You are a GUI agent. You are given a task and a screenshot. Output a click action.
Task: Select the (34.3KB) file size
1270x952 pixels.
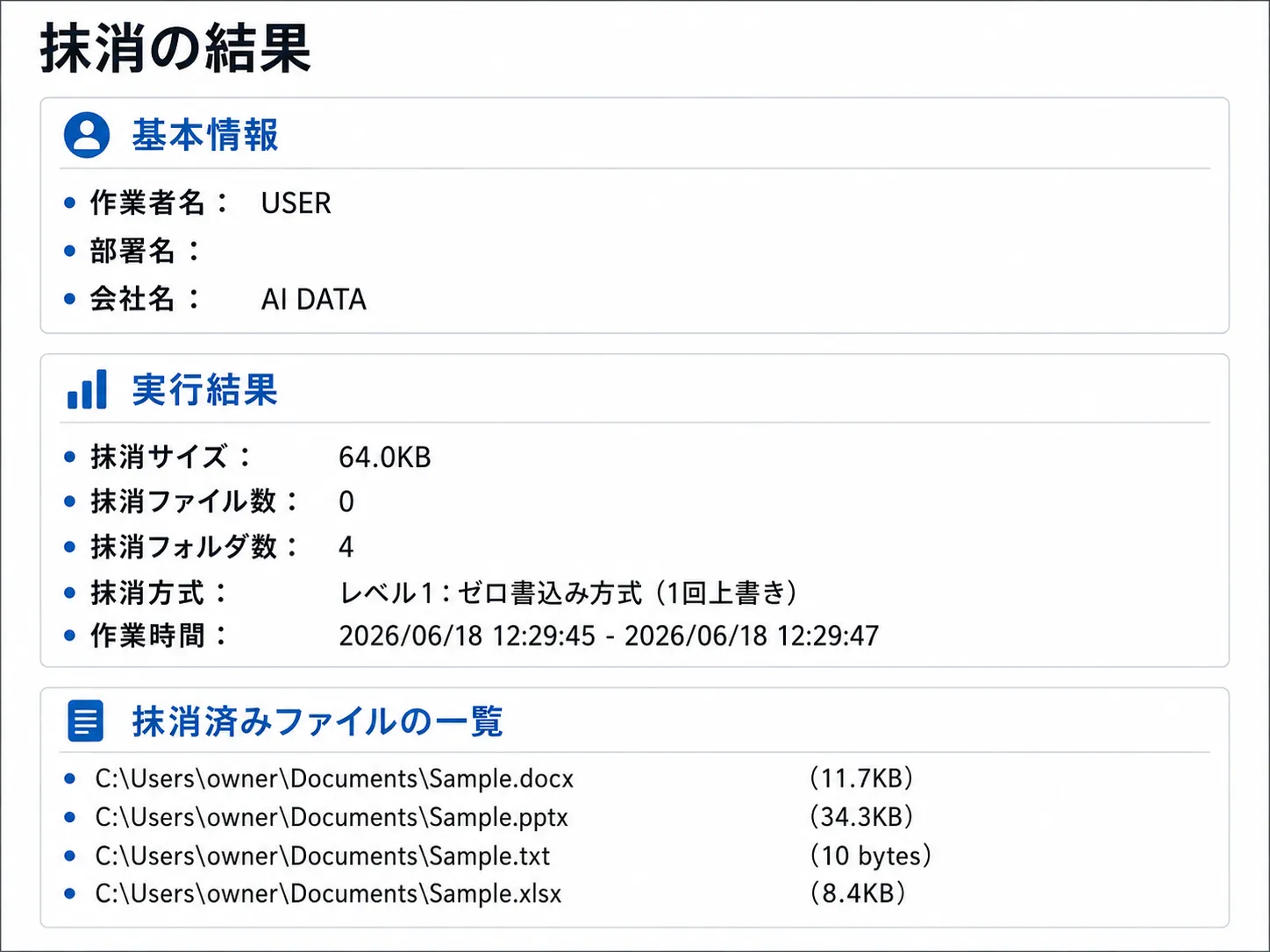[x=861, y=817]
